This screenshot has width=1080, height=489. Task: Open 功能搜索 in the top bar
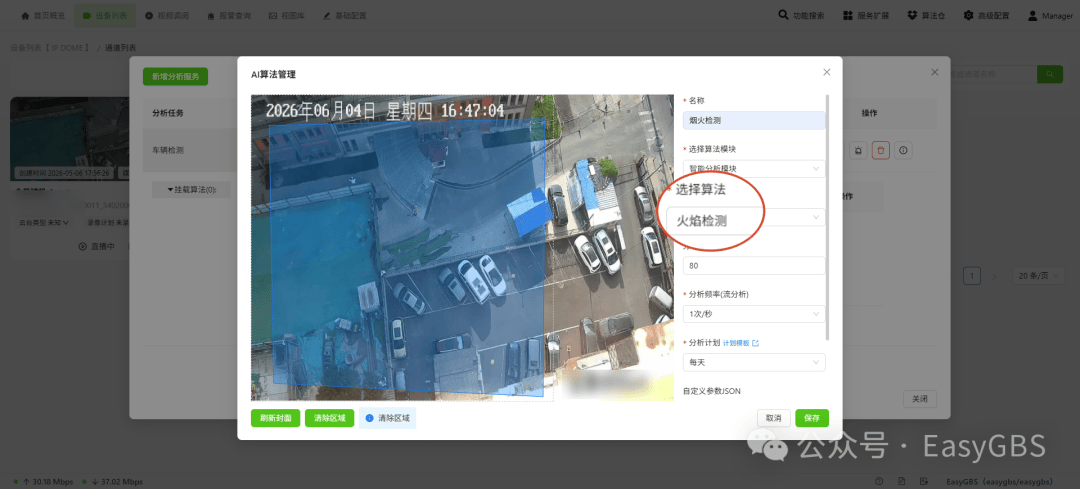(801, 15)
